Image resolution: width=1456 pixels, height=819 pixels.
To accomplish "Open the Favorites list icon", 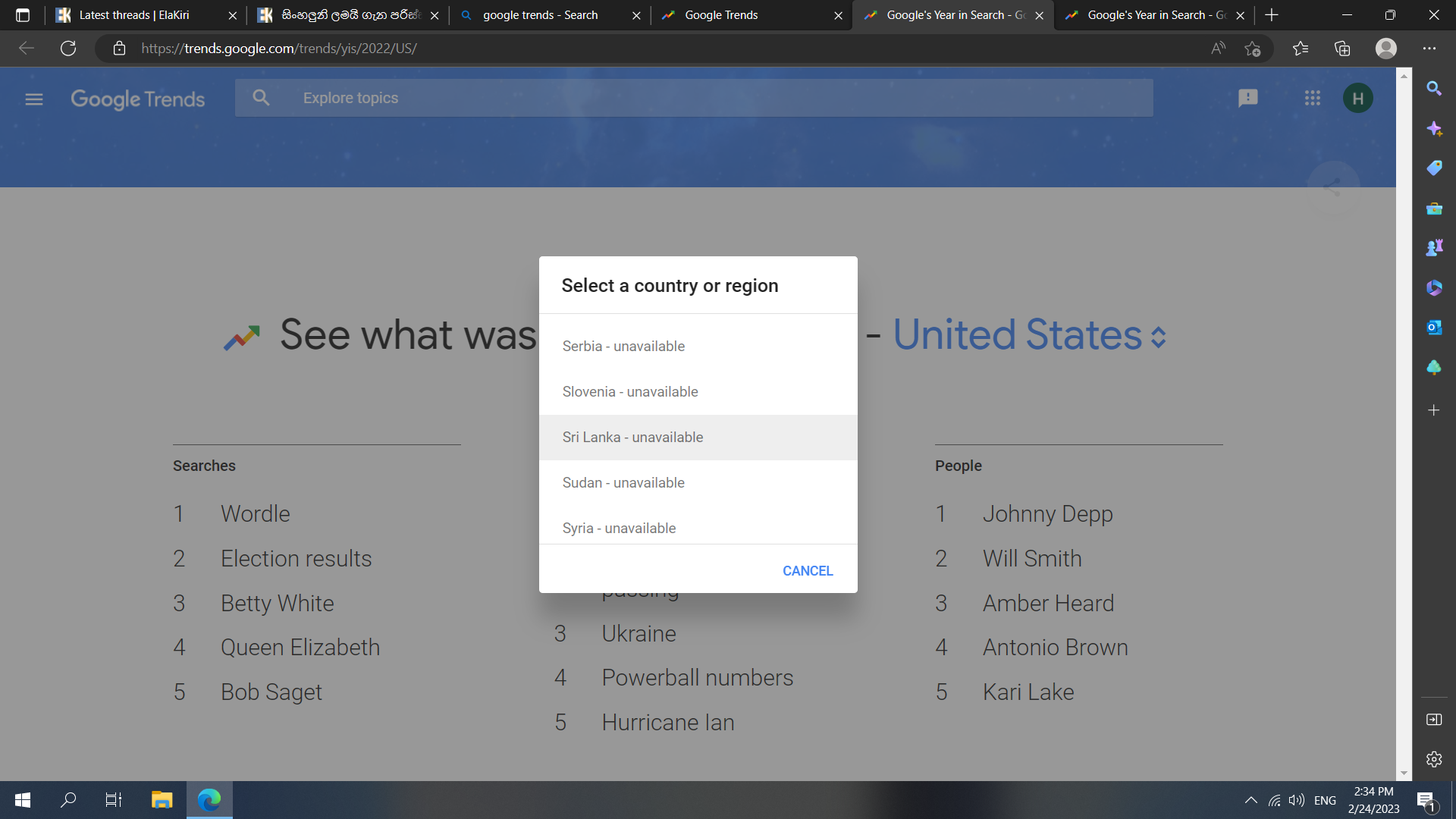I will 1301,49.
